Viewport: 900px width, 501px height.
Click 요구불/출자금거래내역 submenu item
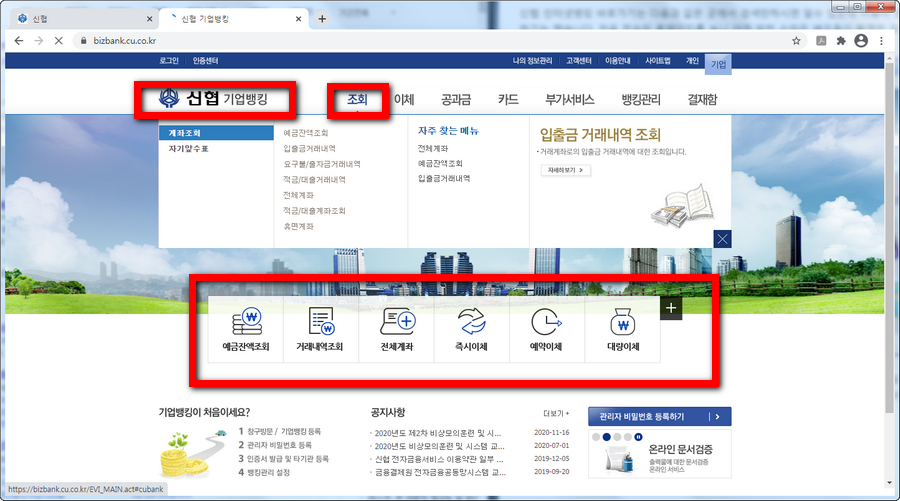click(321, 164)
